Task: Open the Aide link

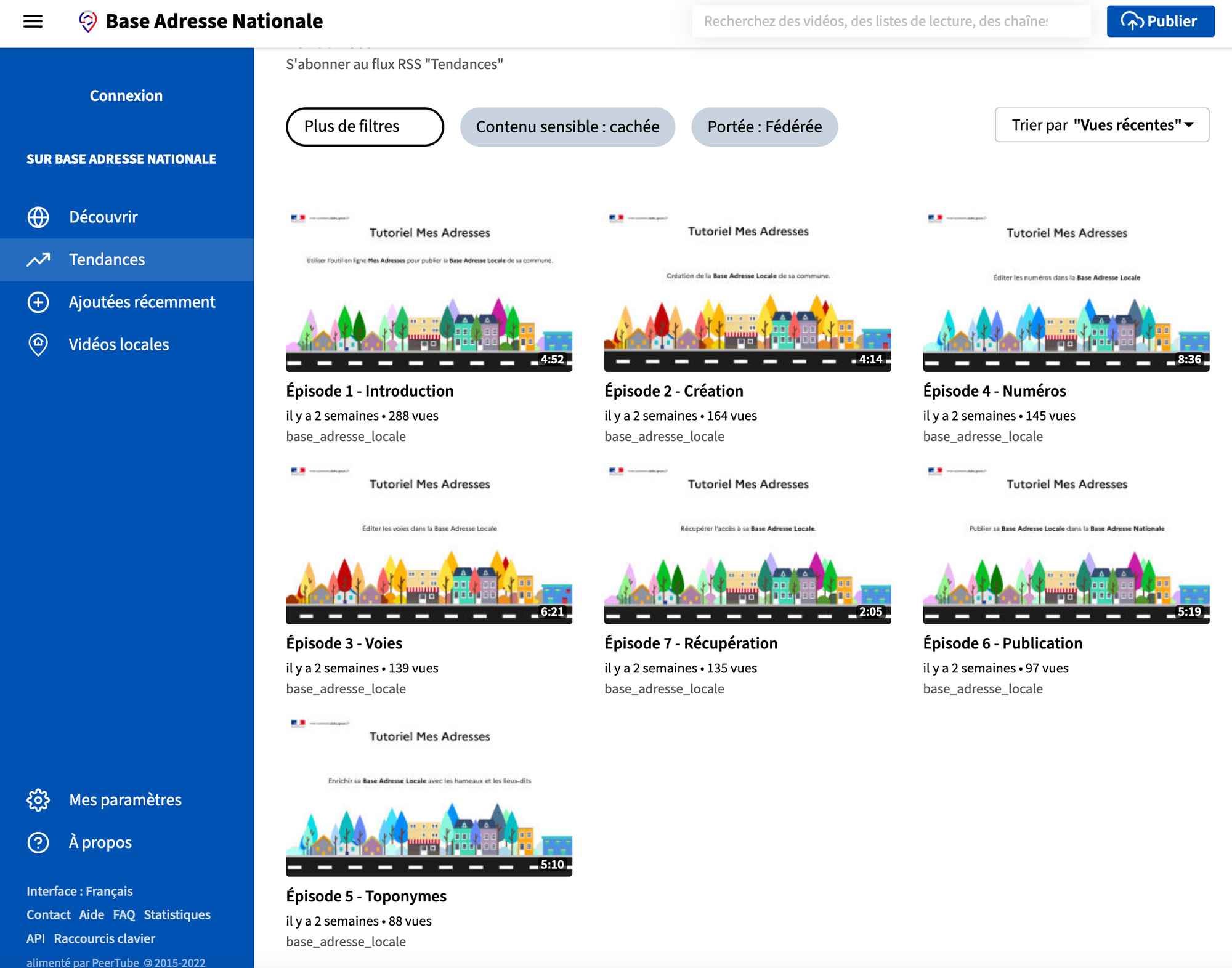Action: pyautogui.click(x=91, y=915)
